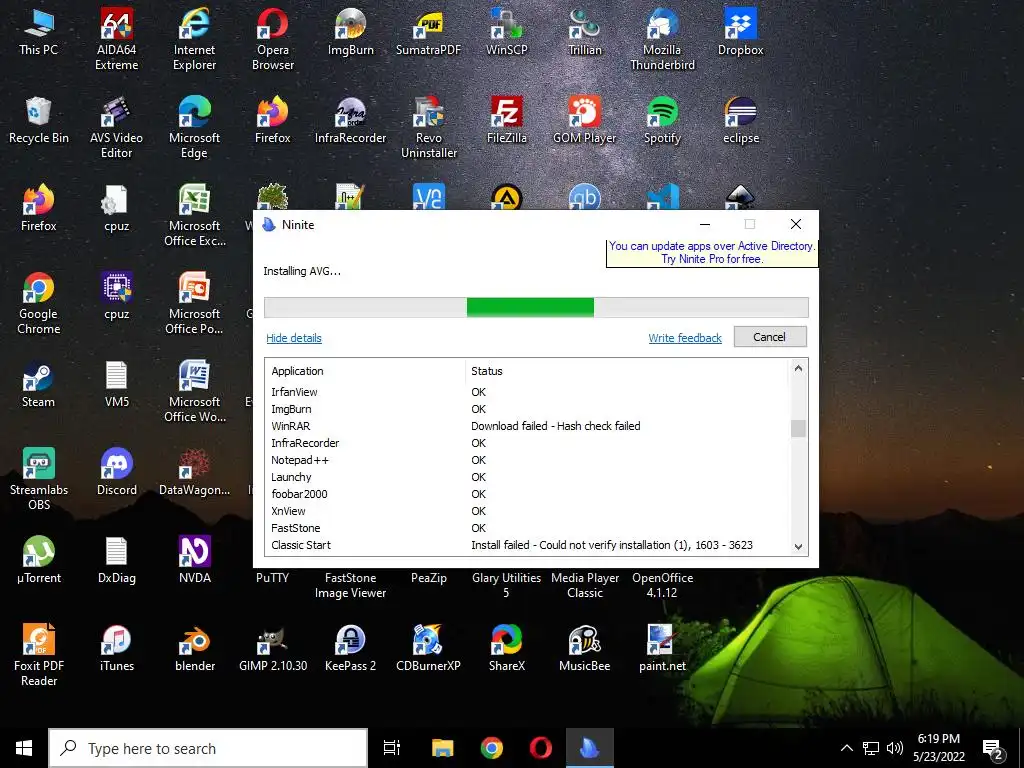Open µTorrent desktop shortcut
The image size is (1024, 768).
click(39, 560)
